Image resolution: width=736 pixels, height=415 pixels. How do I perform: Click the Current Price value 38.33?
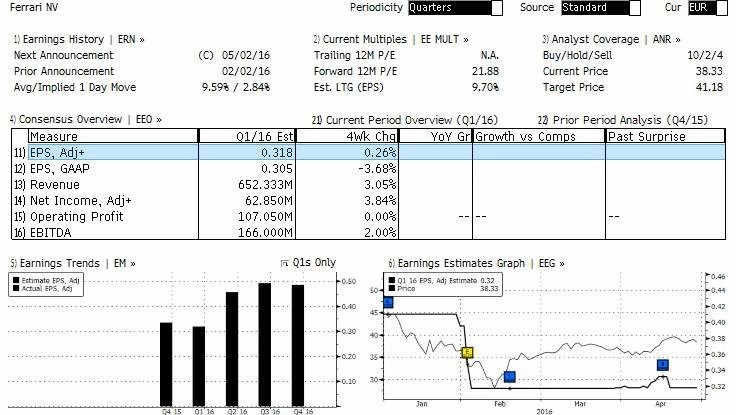(709, 71)
